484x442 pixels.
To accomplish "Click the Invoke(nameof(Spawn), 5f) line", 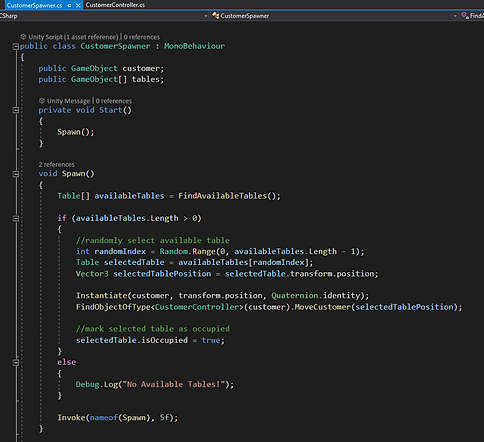I will (x=118, y=418).
